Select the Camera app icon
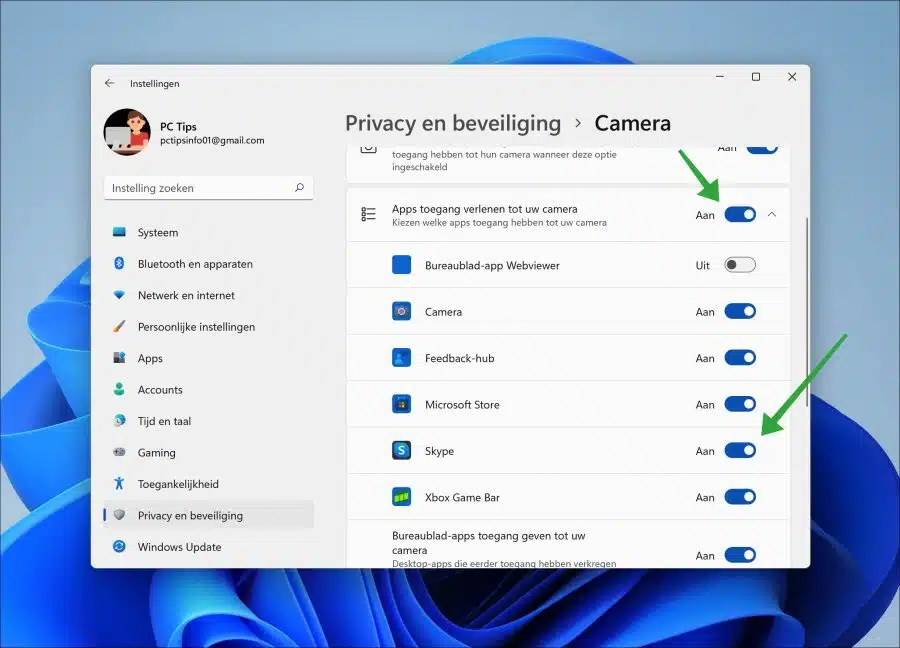The image size is (900, 648). [401, 312]
